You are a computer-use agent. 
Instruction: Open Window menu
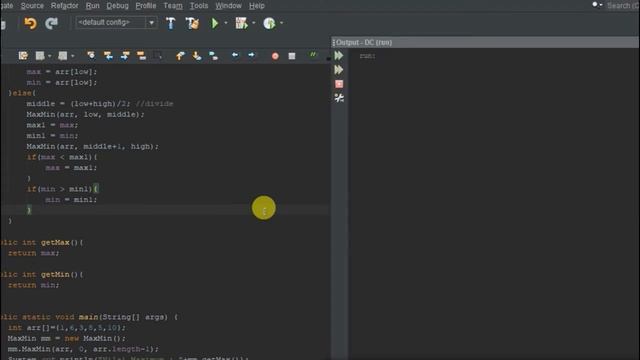tap(228, 6)
